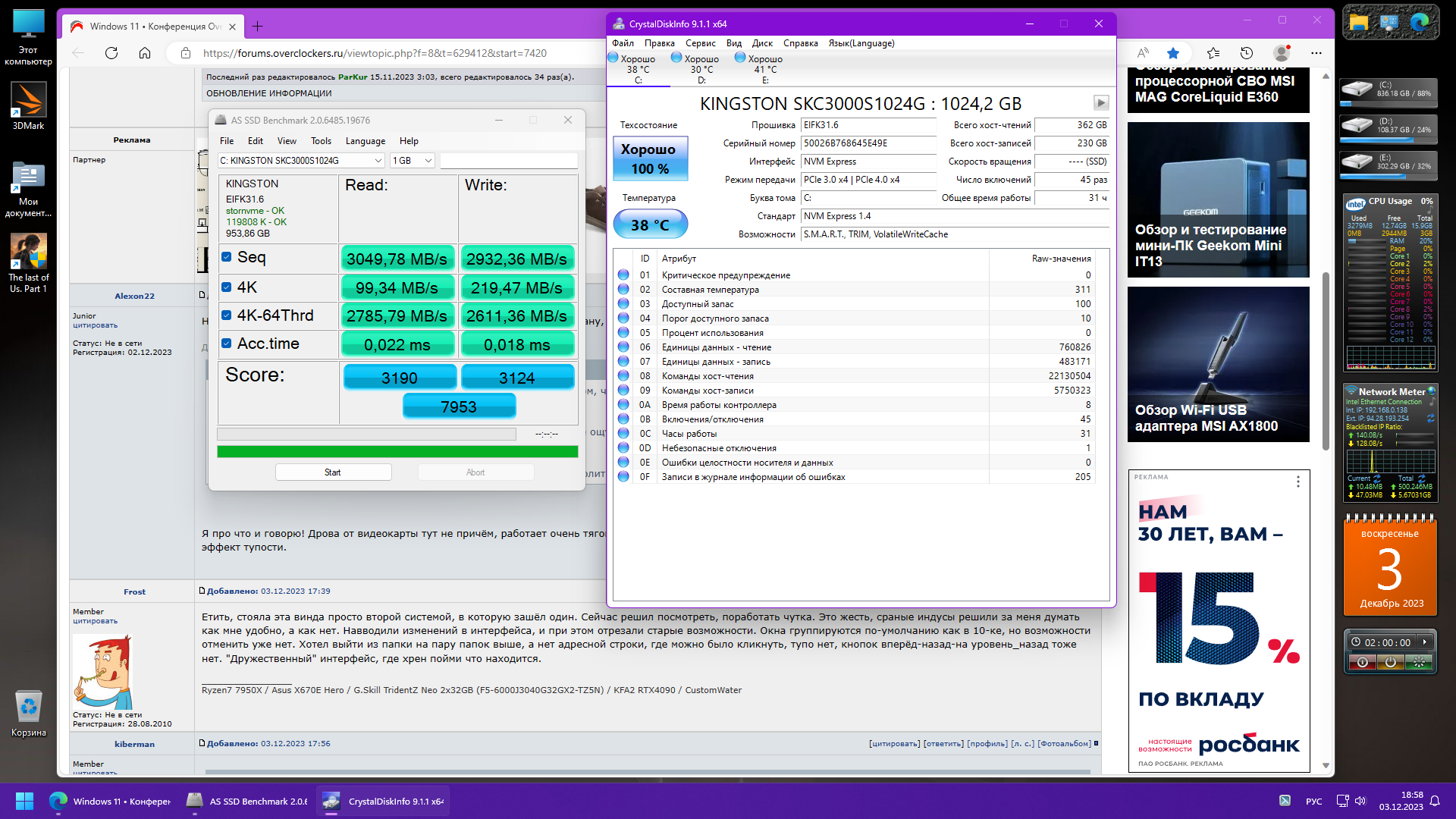
Task: Click Windows Start button on taskbar
Action: (x=24, y=801)
